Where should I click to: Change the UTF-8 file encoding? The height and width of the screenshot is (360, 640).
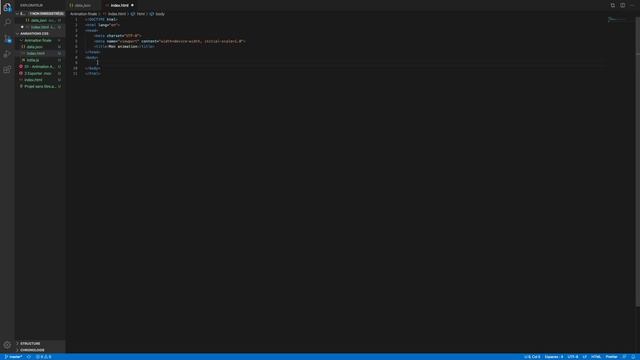tap(573, 357)
